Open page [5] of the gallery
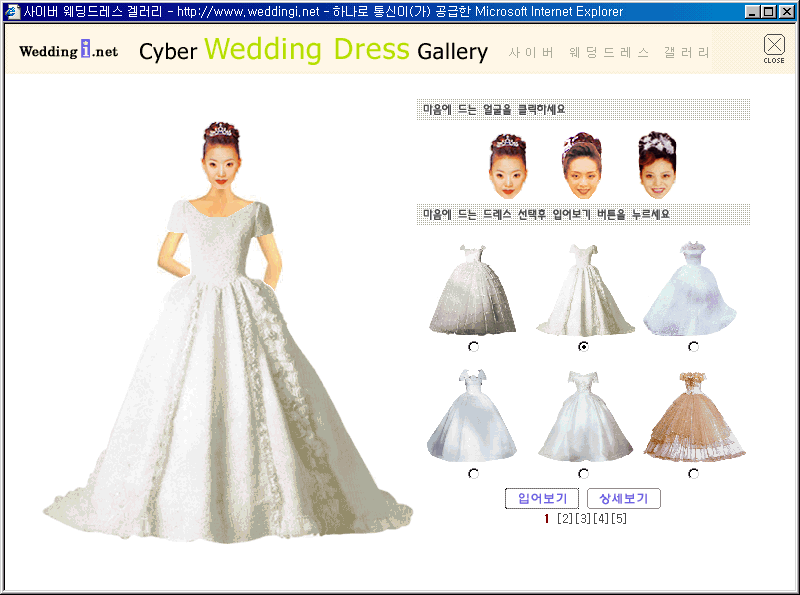Image resolution: width=800 pixels, height=595 pixels. [x=619, y=518]
